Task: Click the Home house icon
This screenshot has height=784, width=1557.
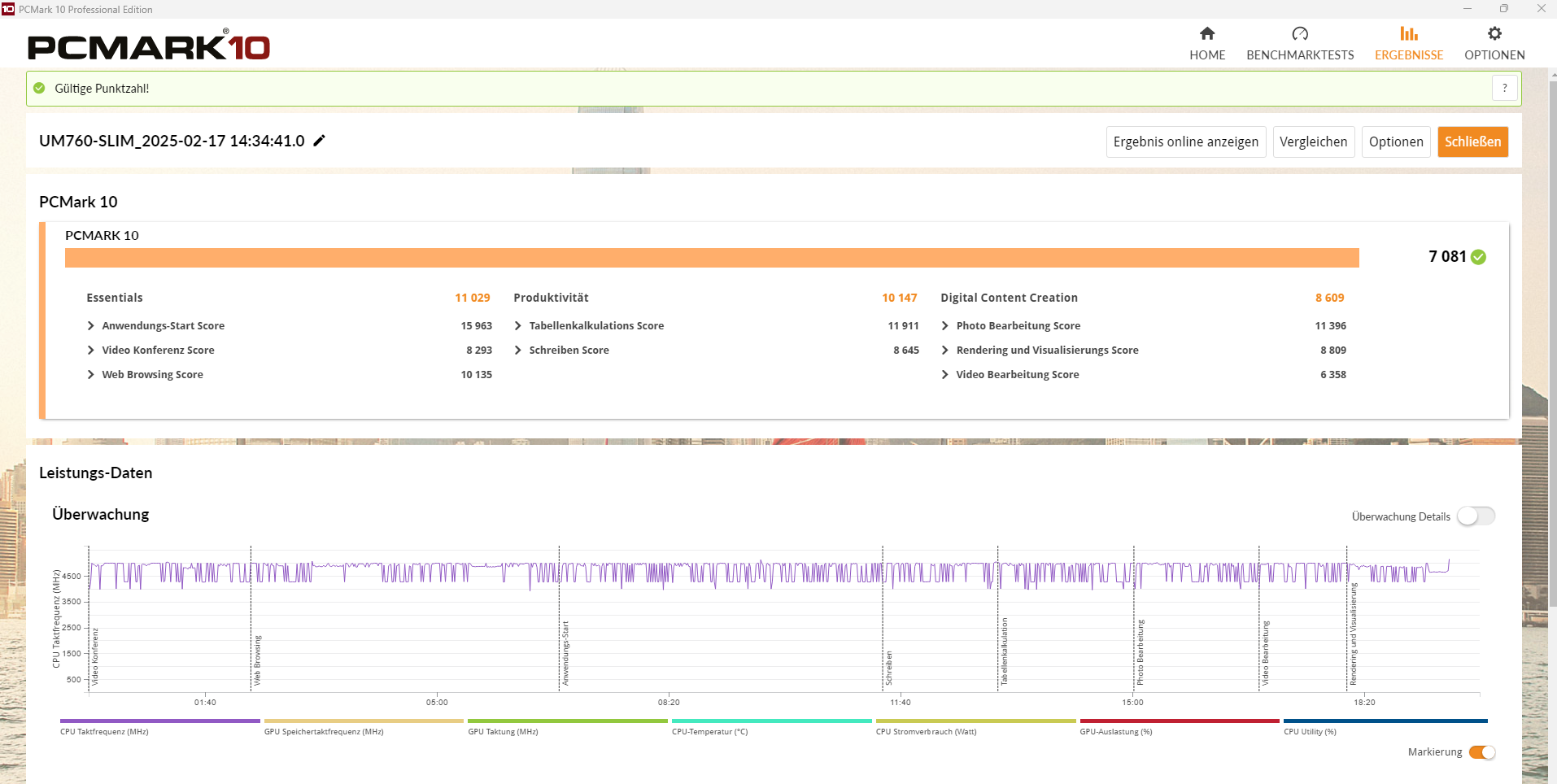Action: coord(1207,34)
